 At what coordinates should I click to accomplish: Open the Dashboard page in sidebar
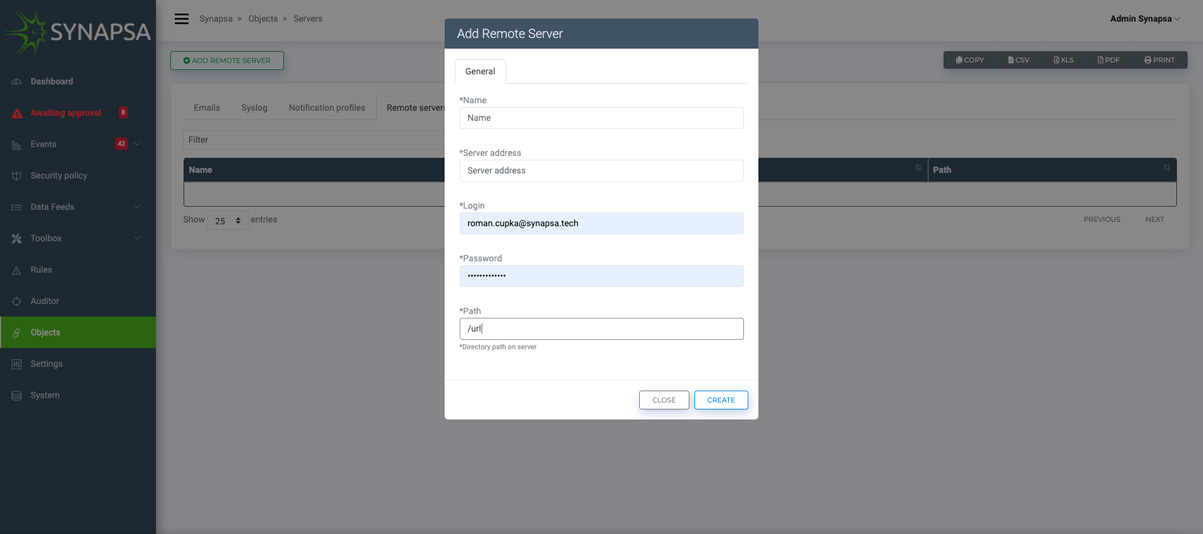point(51,81)
